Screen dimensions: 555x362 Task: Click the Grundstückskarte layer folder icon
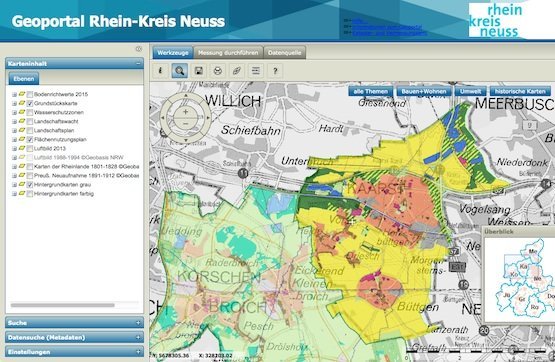(x=22, y=103)
